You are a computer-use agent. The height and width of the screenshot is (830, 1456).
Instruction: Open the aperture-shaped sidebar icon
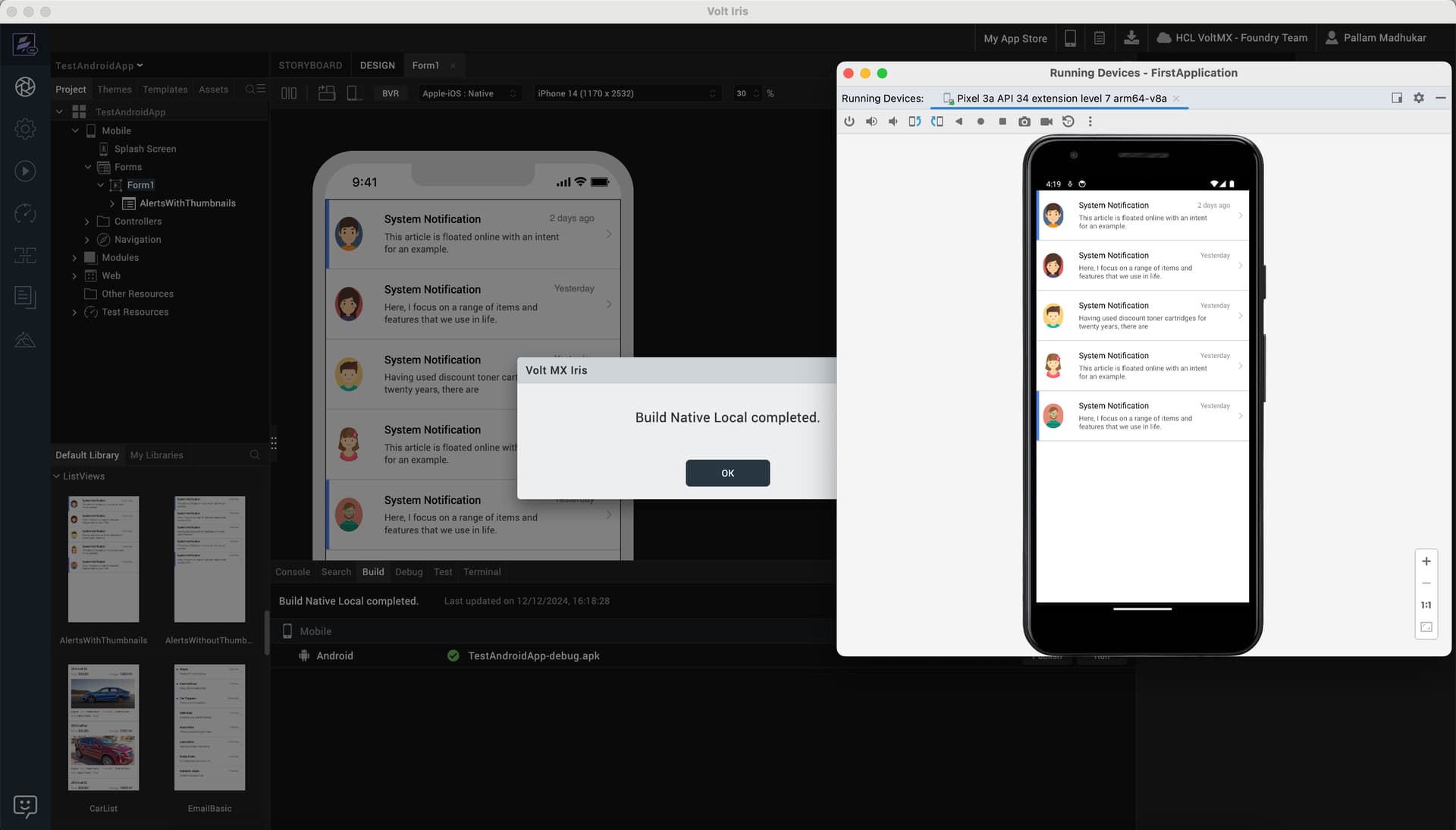click(25, 87)
